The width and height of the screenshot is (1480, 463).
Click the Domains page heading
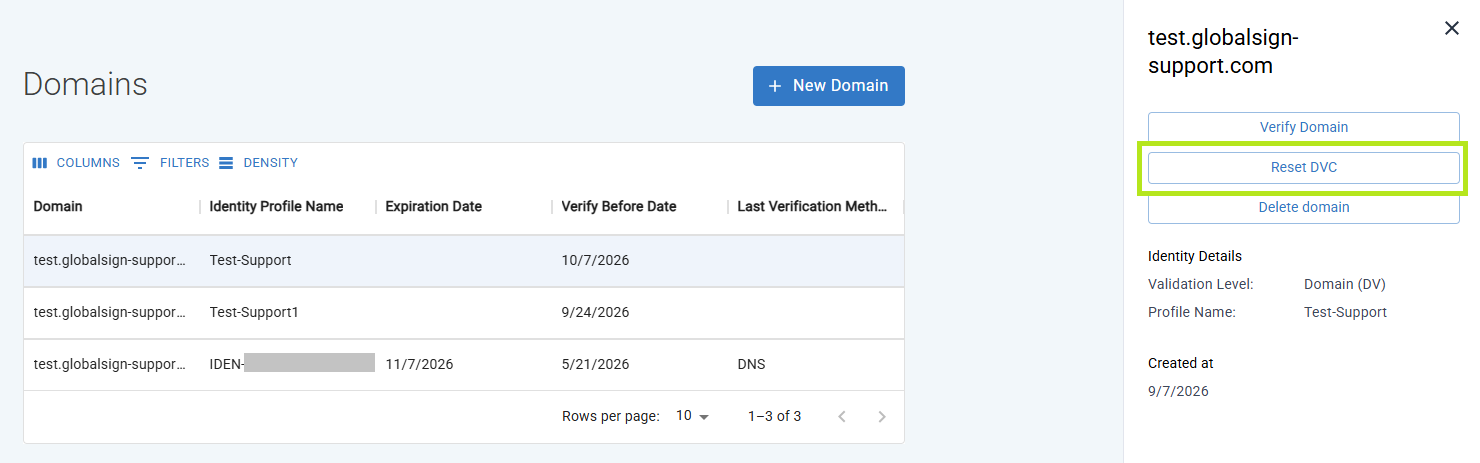pyautogui.click(x=85, y=85)
